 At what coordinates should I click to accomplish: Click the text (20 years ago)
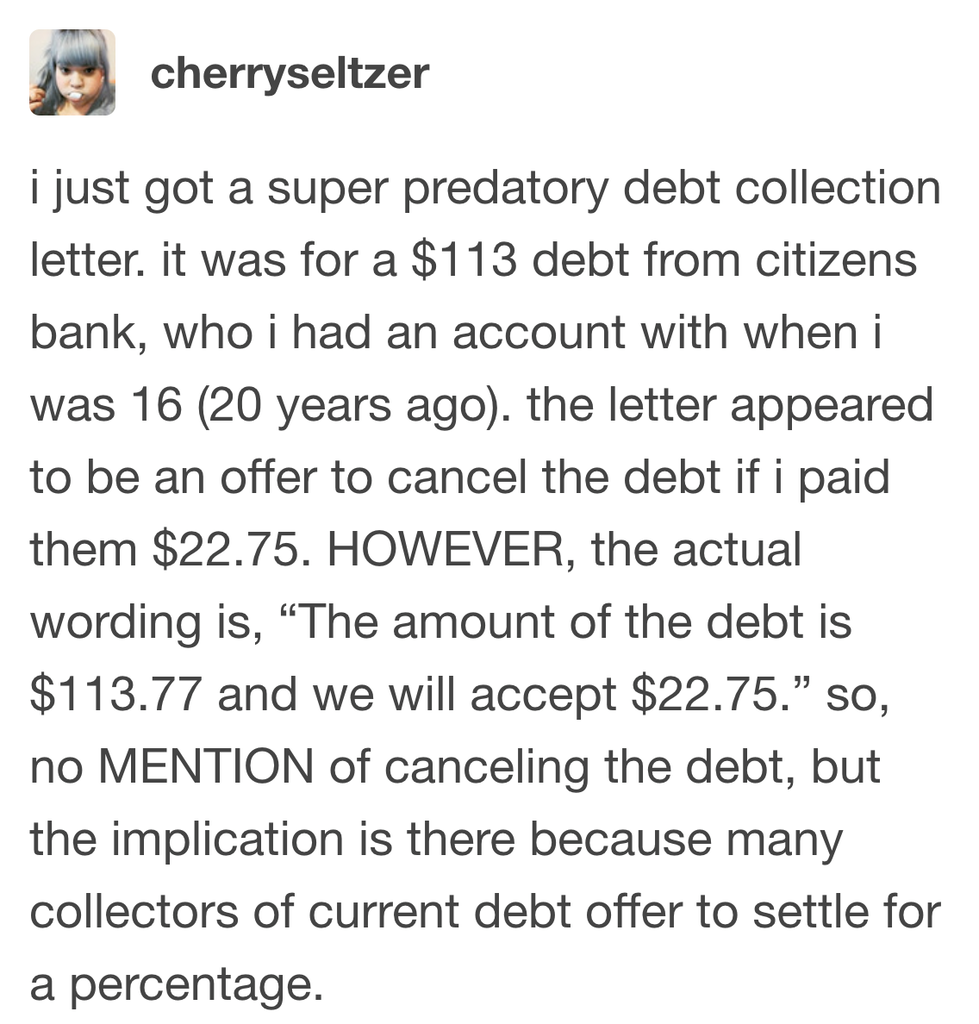click(353, 407)
